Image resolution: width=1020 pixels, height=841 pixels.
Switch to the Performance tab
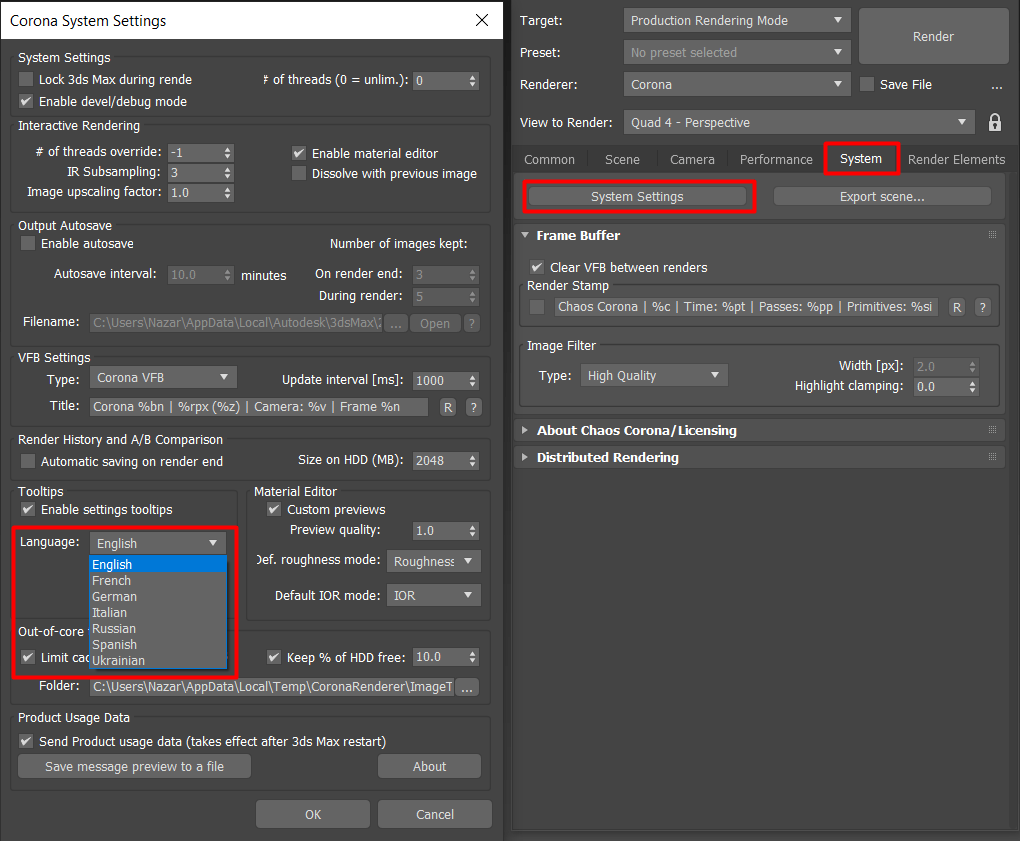pos(775,159)
